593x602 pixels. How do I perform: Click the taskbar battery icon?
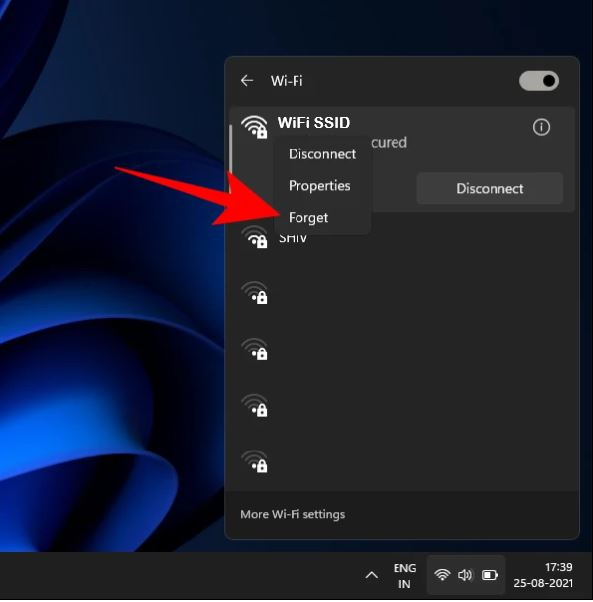[490, 575]
